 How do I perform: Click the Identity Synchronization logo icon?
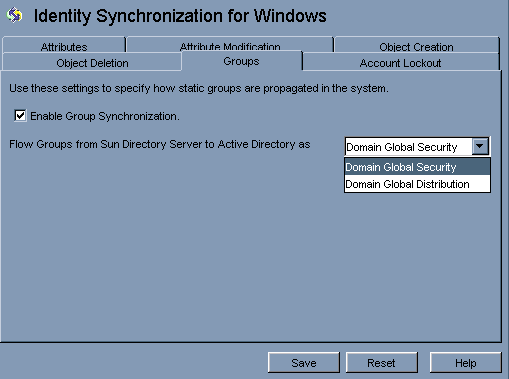click(x=14, y=15)
